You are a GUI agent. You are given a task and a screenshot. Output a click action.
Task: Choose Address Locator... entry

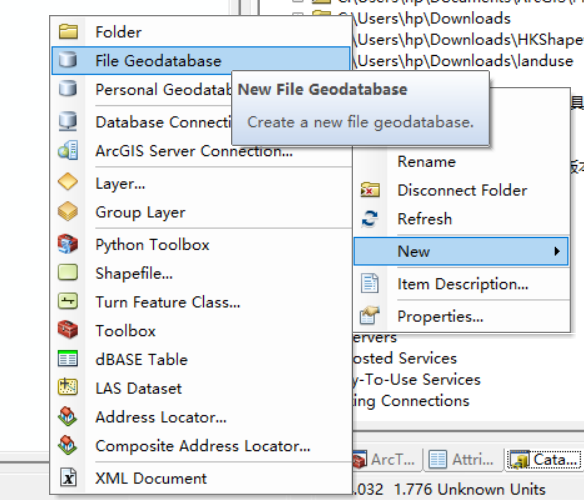click(x=201, y=417)
